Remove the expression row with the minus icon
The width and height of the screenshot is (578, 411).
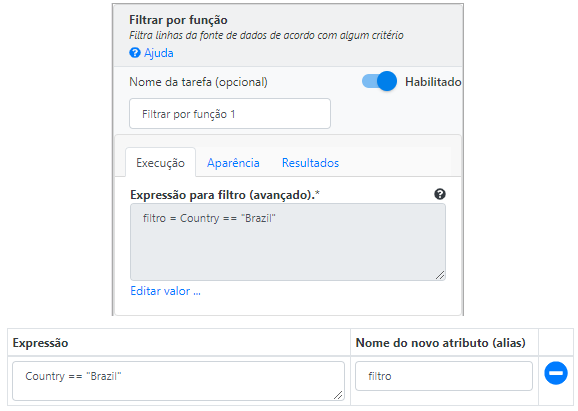click(556, 373)
